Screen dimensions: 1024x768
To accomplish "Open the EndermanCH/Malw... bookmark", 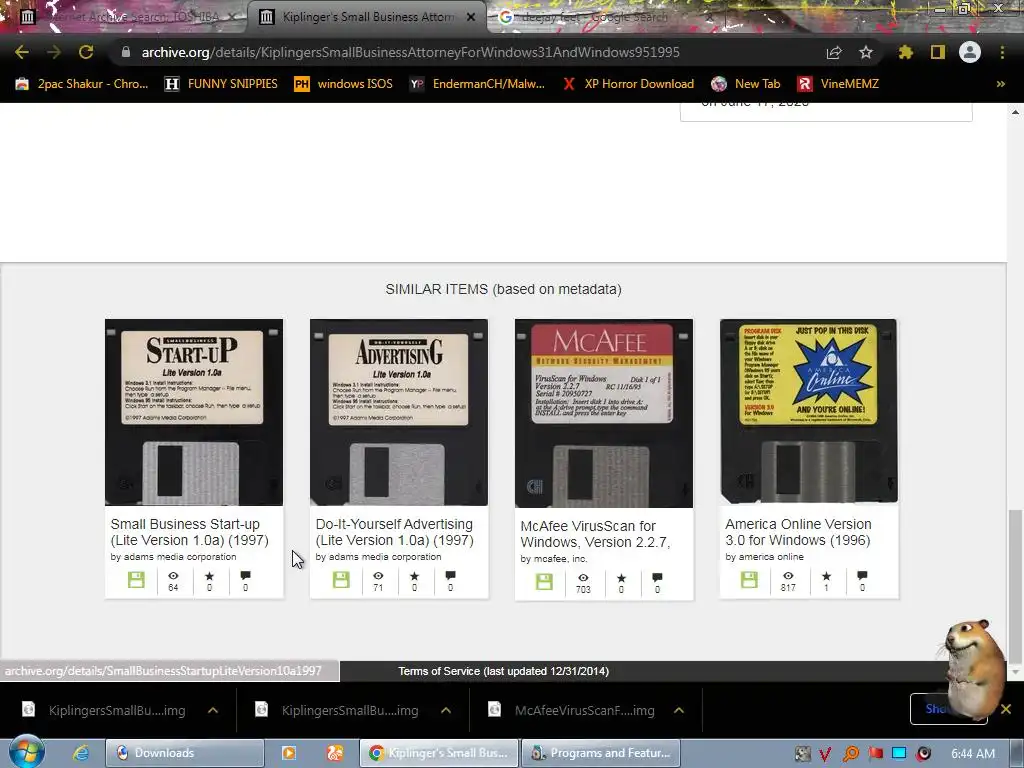I will pos(477,84).
